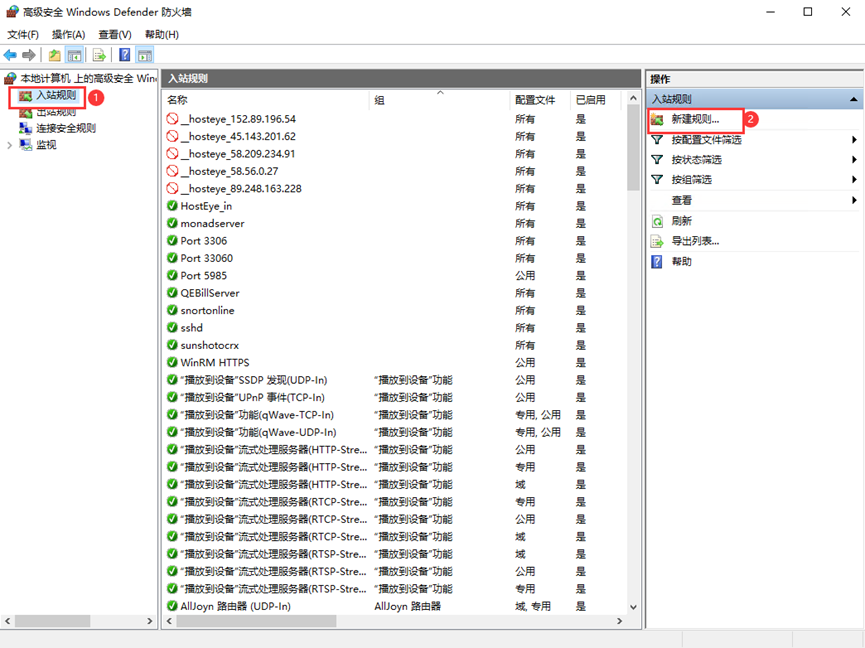Click the rules list scroll up arrow

pos(633,98)
